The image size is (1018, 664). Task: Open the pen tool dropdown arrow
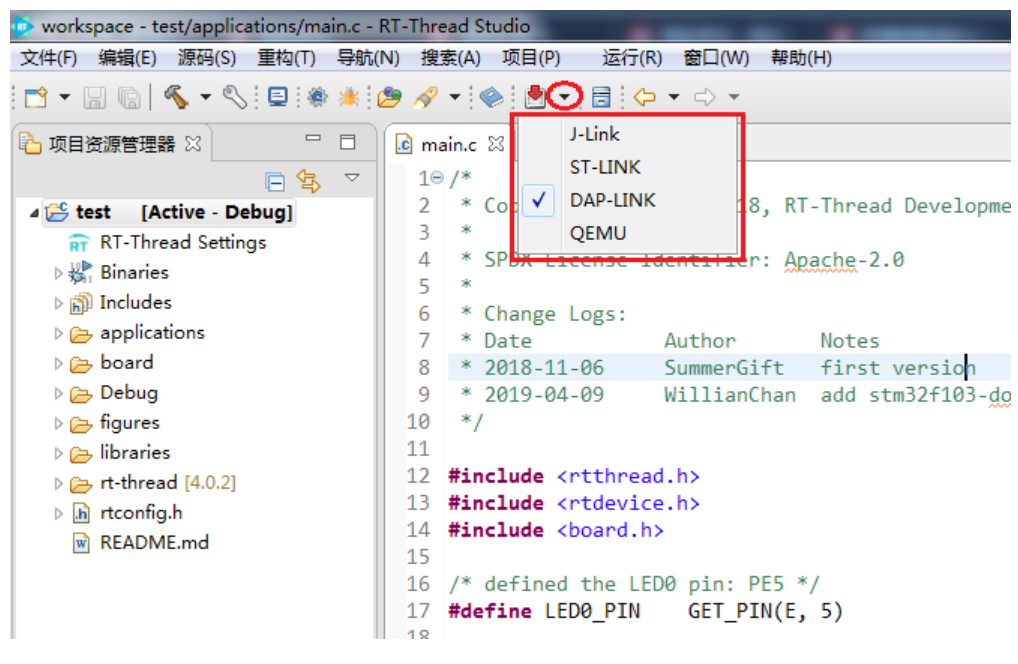click(455, 97)
